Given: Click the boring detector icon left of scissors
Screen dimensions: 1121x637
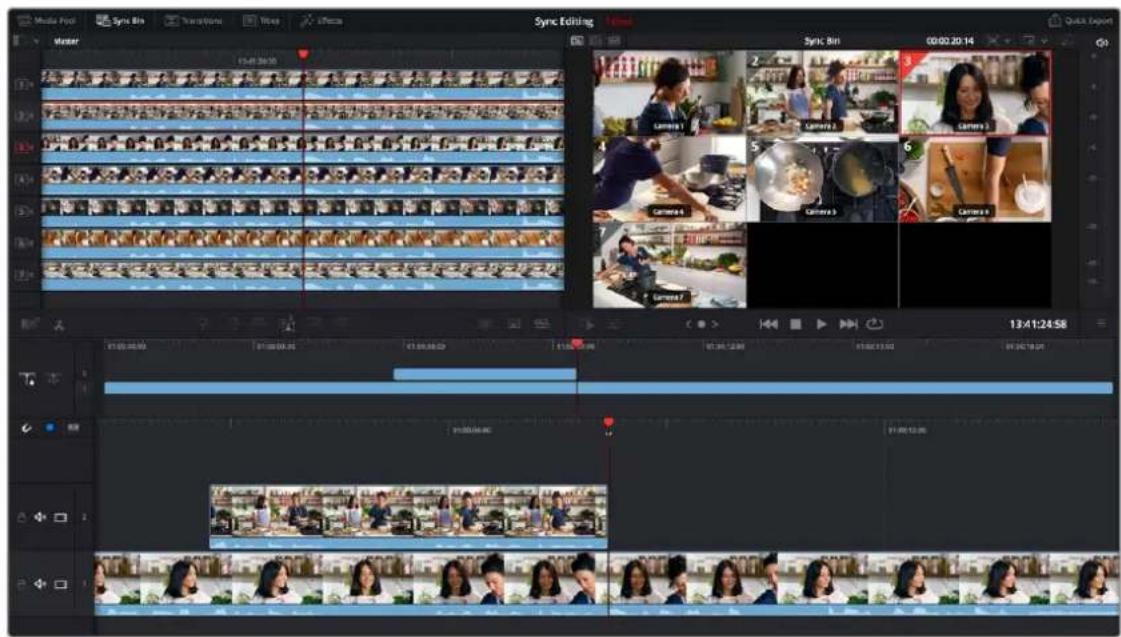Looking at the screenshot, I should (29, 325).
